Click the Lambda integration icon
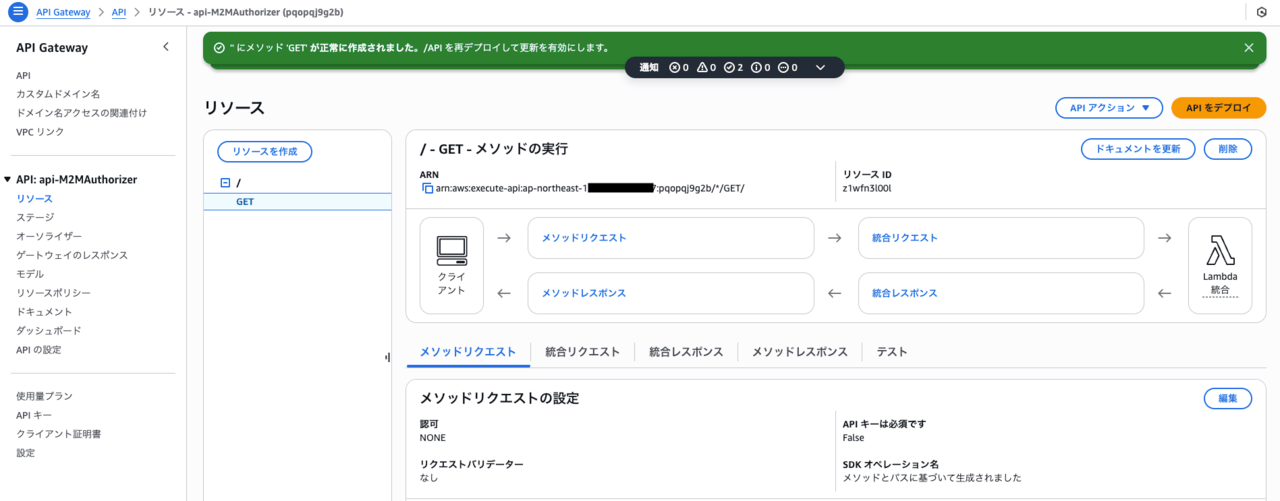 tap(1220, 250)
